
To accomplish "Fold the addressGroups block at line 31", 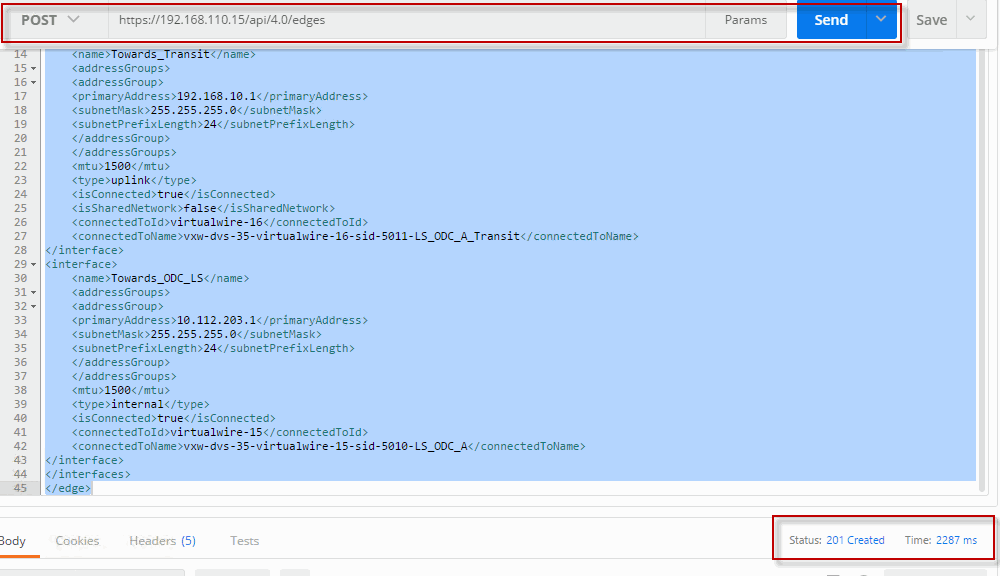I will pos(36,293).
